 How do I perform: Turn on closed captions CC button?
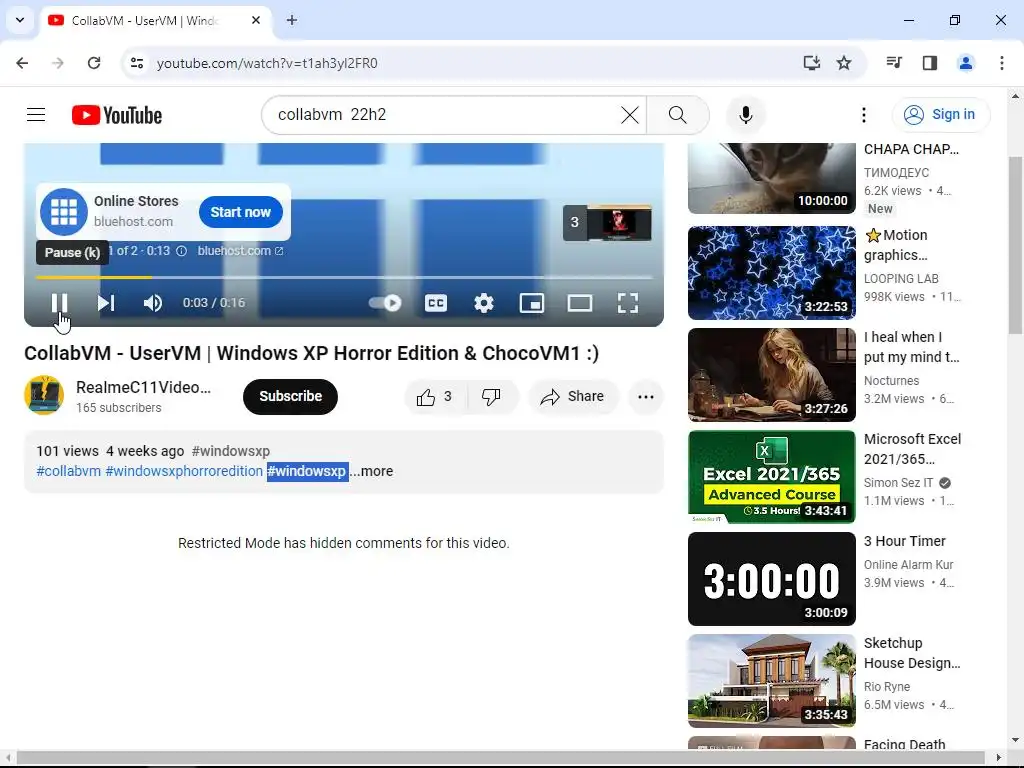click(436, 303)
